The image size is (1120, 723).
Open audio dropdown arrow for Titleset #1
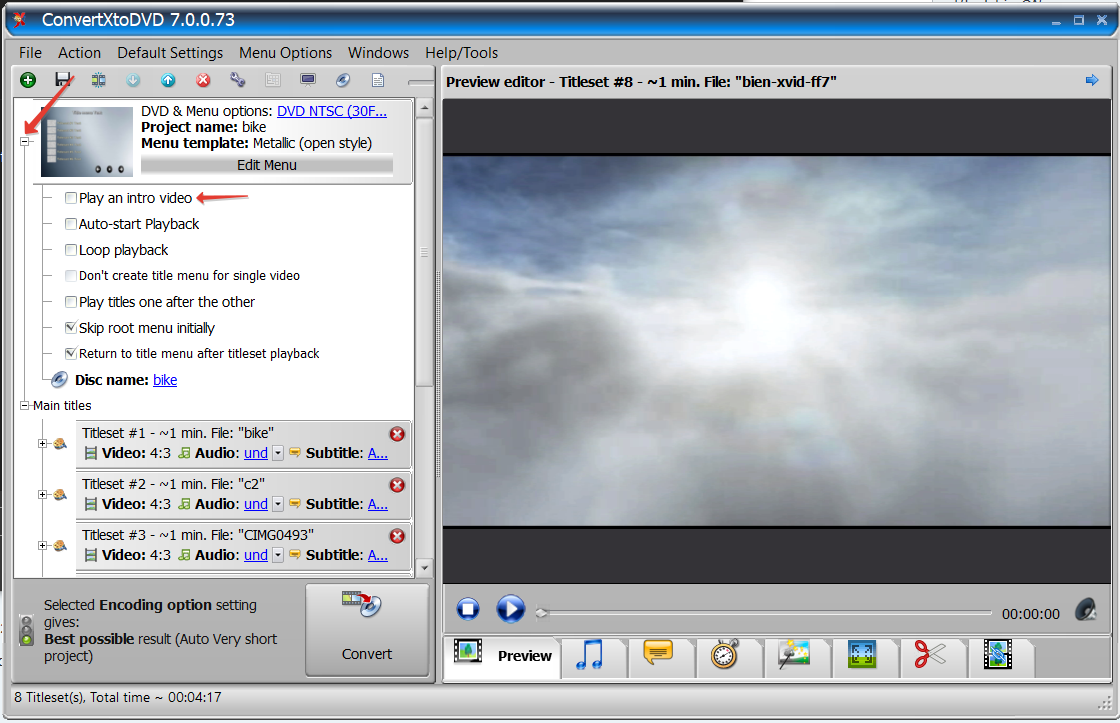tap(278, 453)
